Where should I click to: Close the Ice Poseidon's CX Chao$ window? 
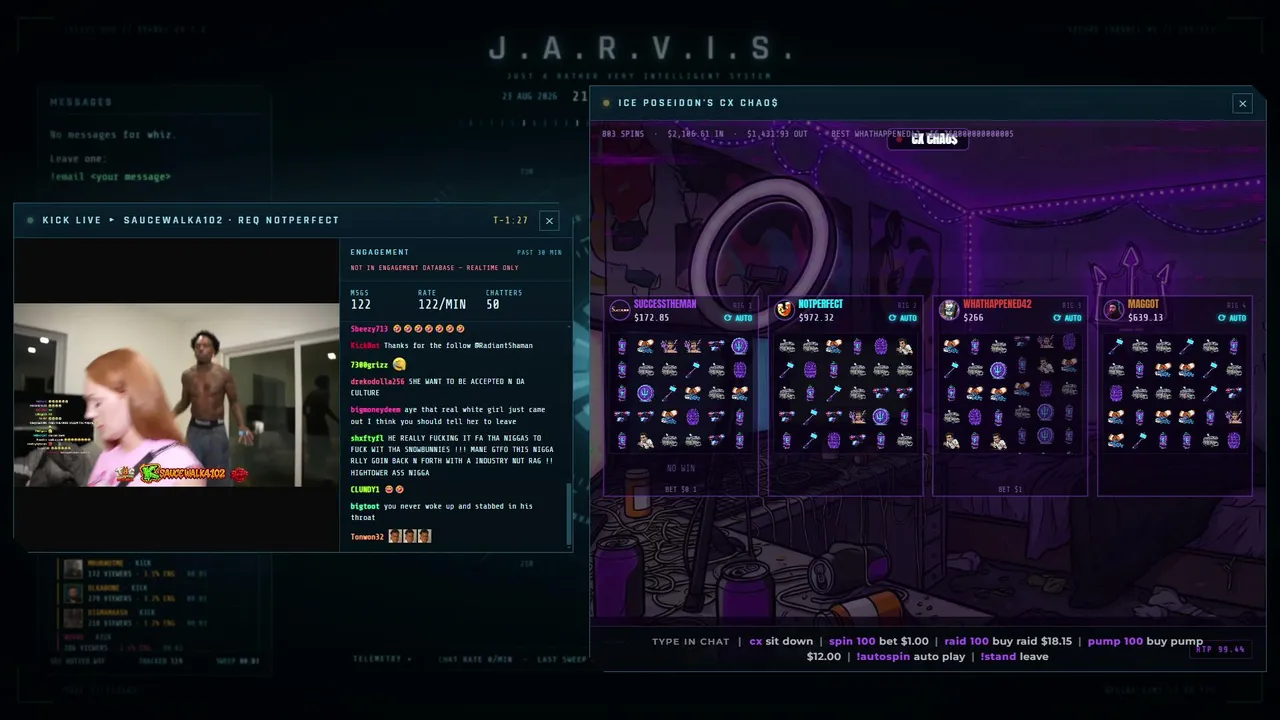point(1242,103)
